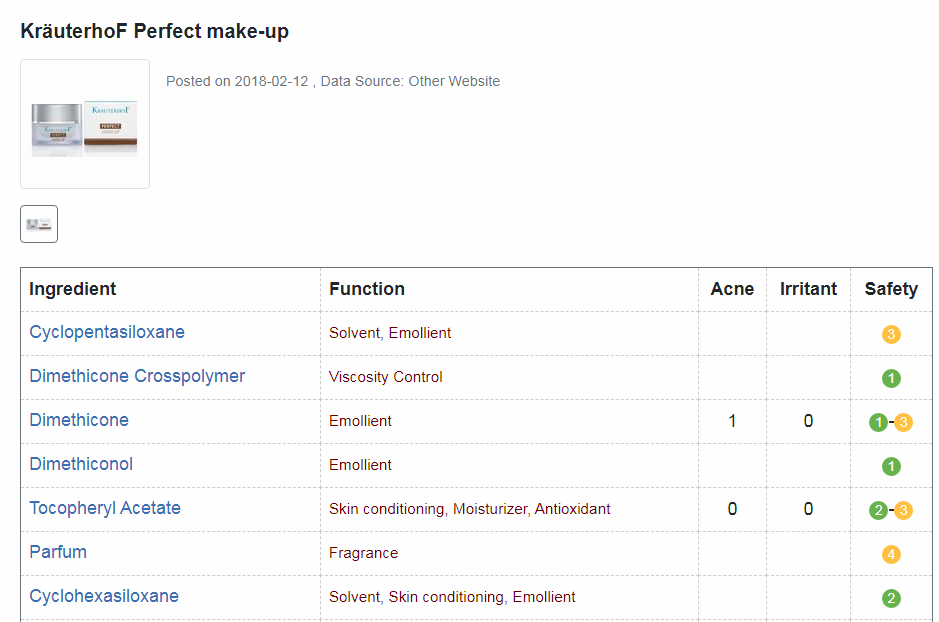Click the Function column header
939x622 pixels.
(x=367, y=289)
